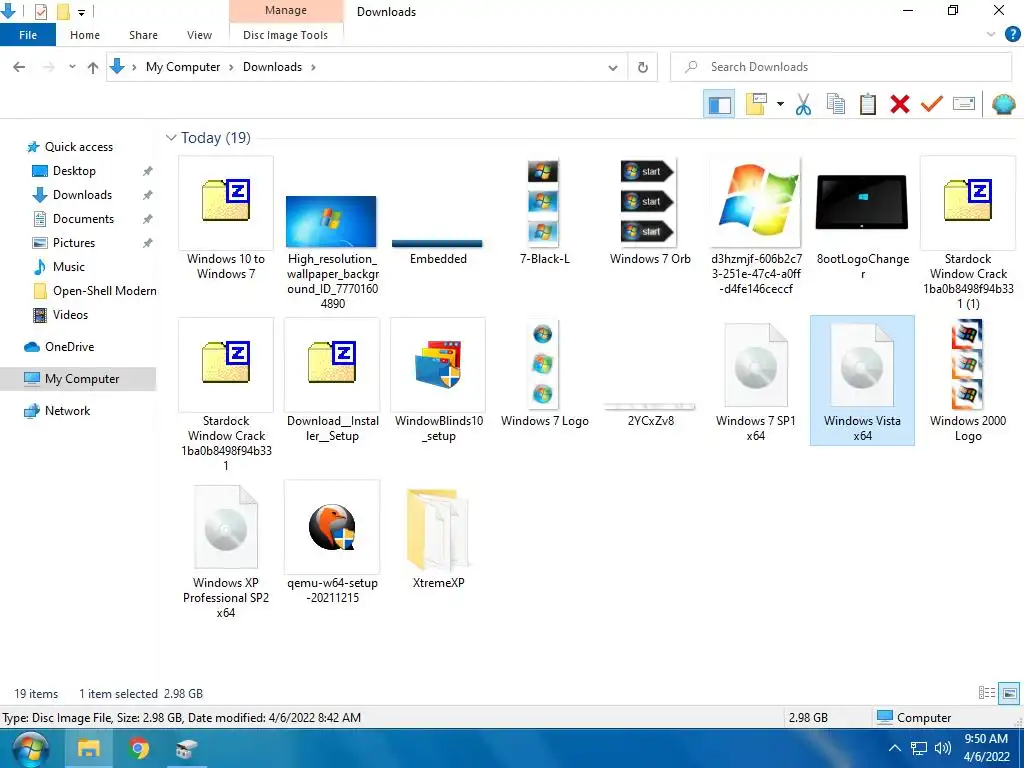
Task: Open the Disc Image Tools tab
Action: coord(285,35)
